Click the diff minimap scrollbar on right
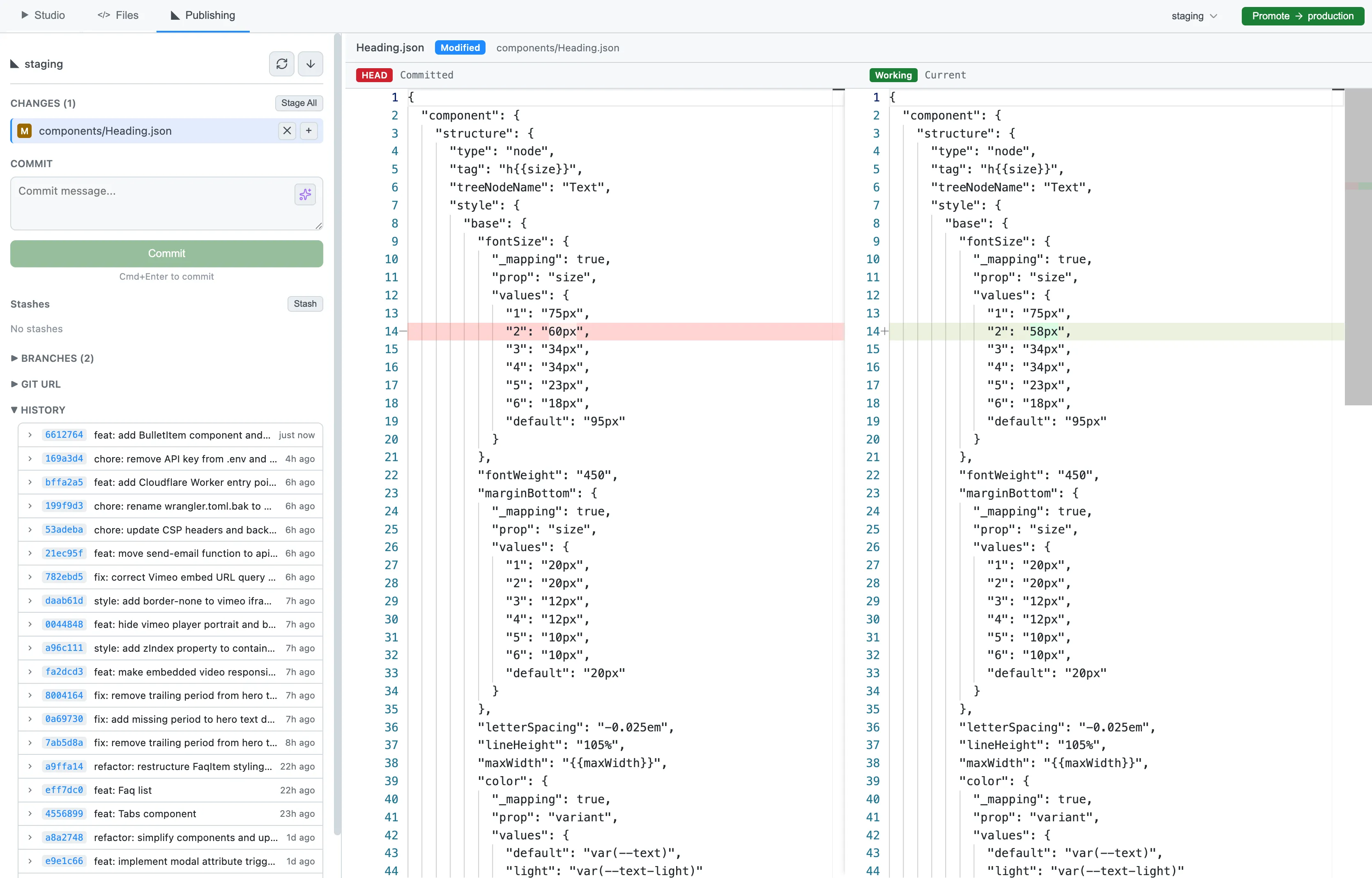This screenshot has width=1372, height=878. 1358,245
